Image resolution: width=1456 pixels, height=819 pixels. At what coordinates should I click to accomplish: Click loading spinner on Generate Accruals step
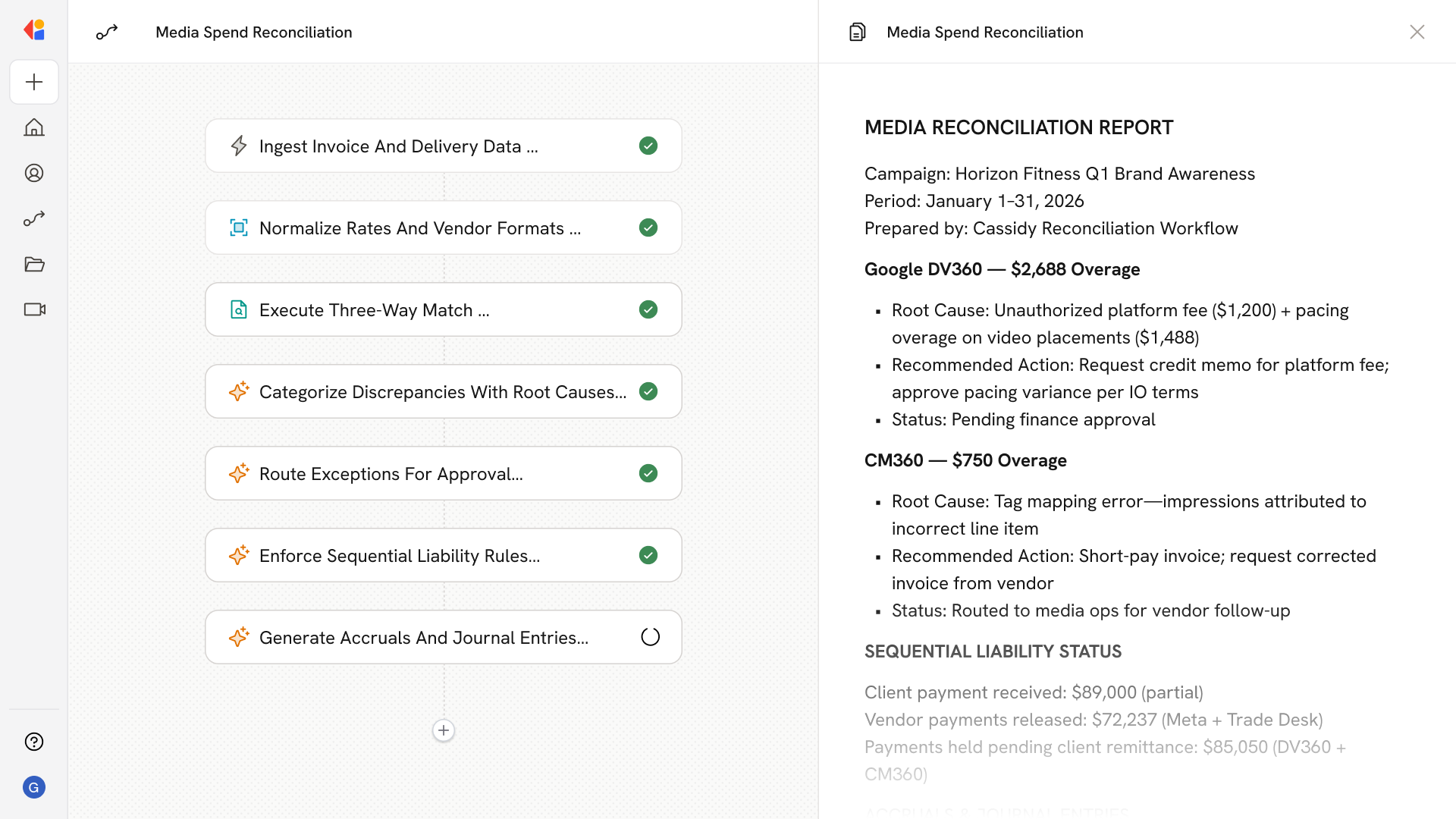point(650,637)
